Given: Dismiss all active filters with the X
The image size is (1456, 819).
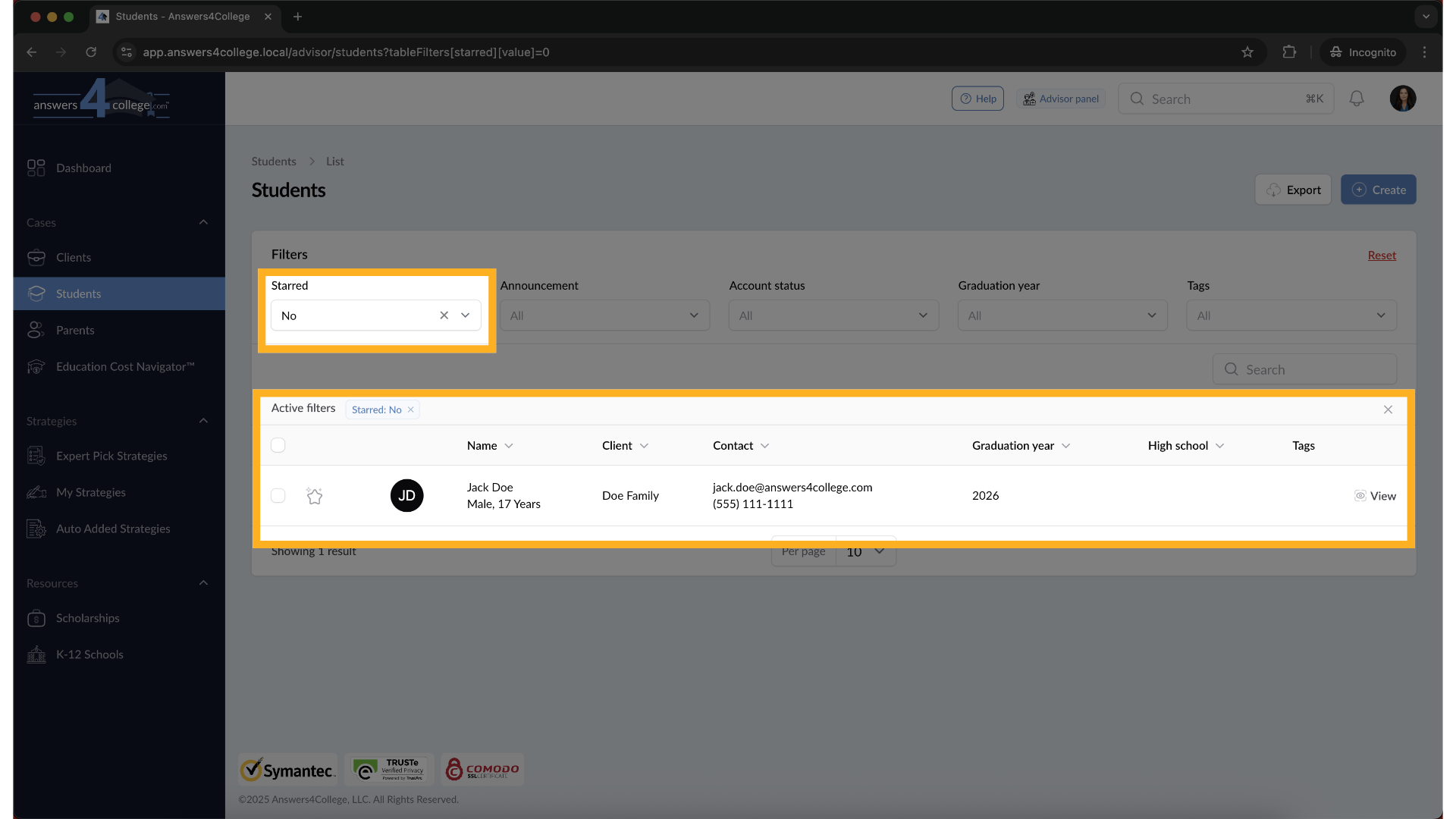Looking at the screenshot, I should [1388, 409].
